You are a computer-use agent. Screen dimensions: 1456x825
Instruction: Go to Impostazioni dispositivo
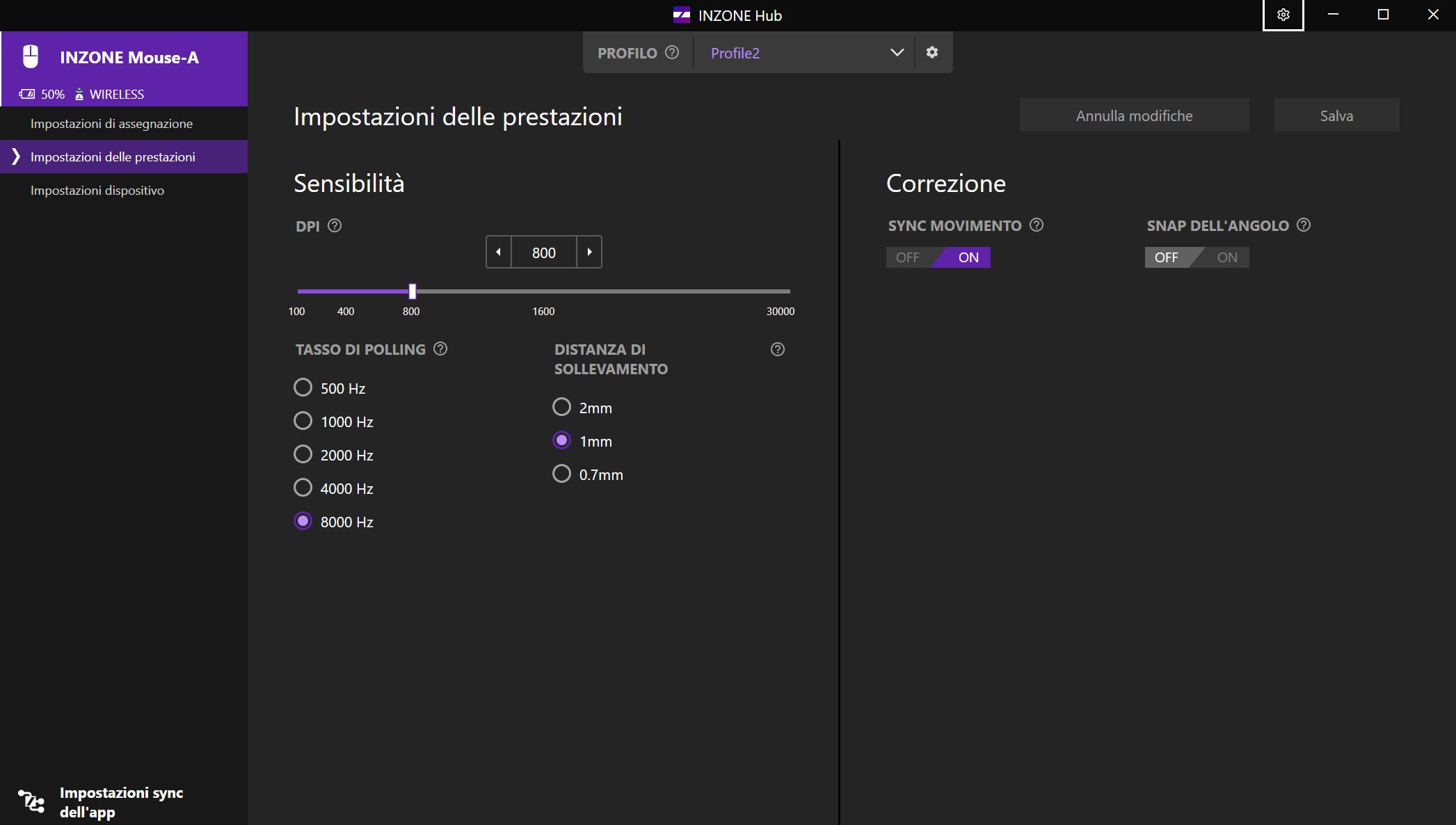[x=97, y=190]
